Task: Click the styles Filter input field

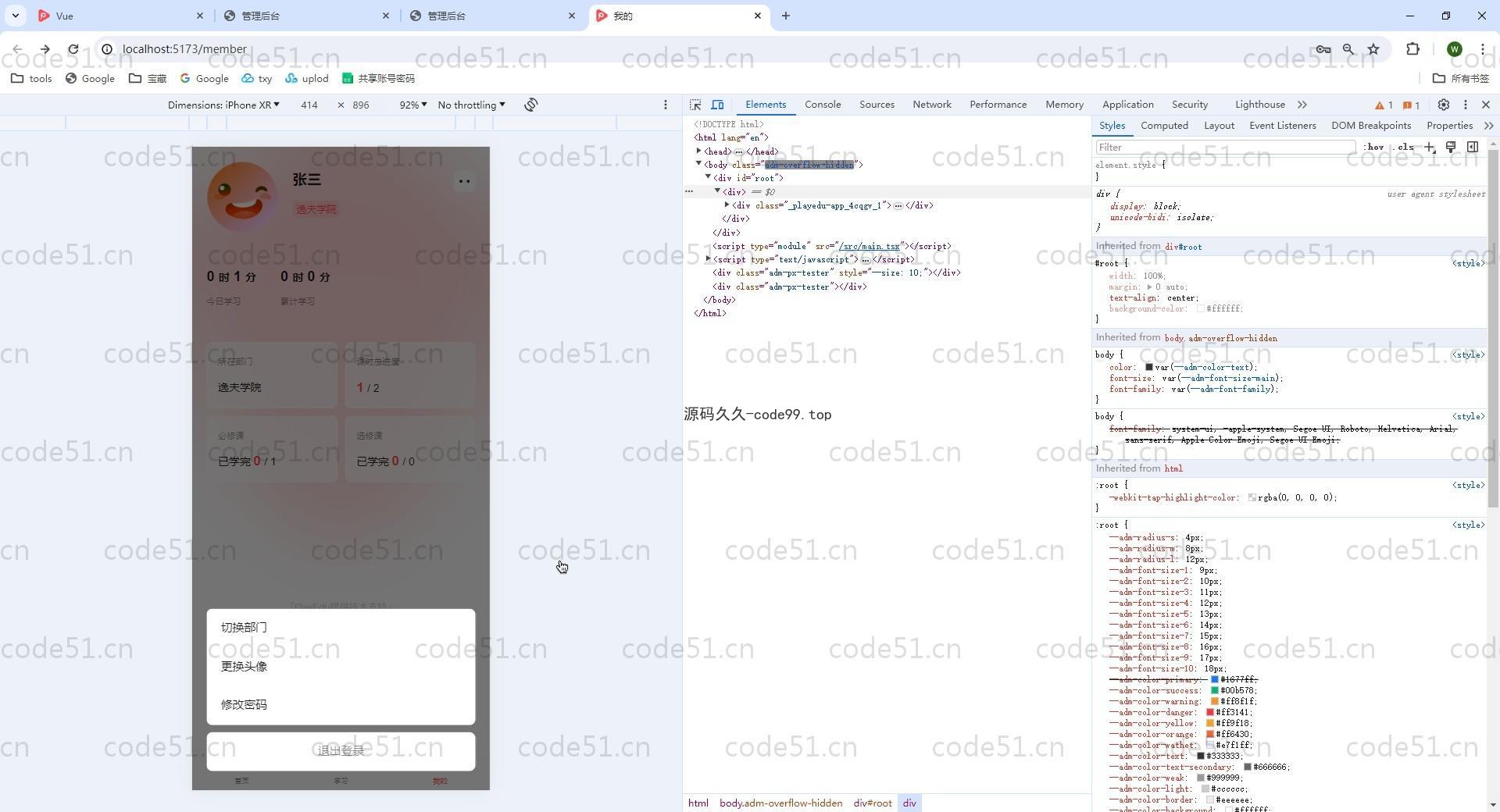Action: coord(1224,147)
